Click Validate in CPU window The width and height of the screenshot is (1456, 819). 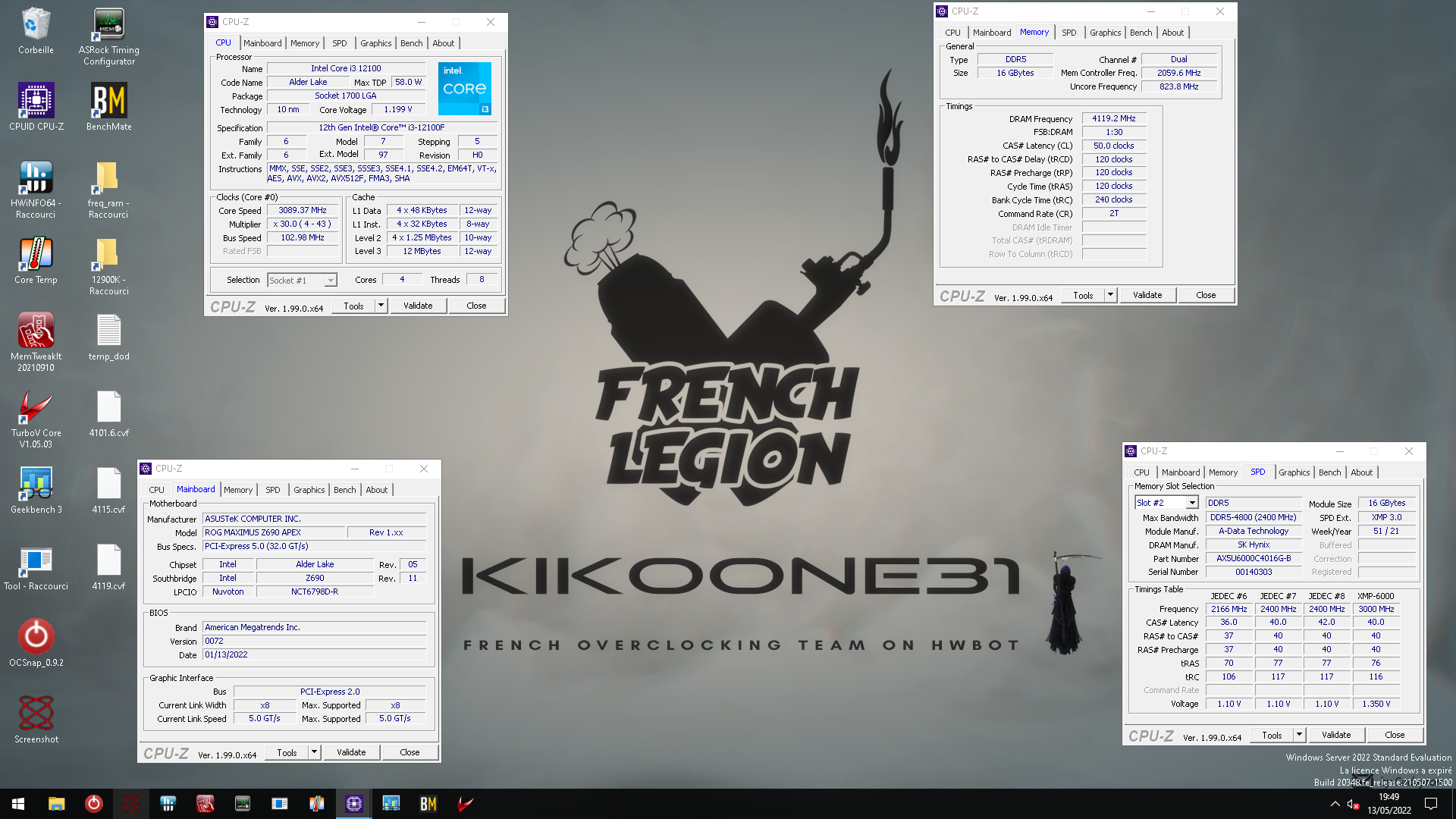click(418, 306)
